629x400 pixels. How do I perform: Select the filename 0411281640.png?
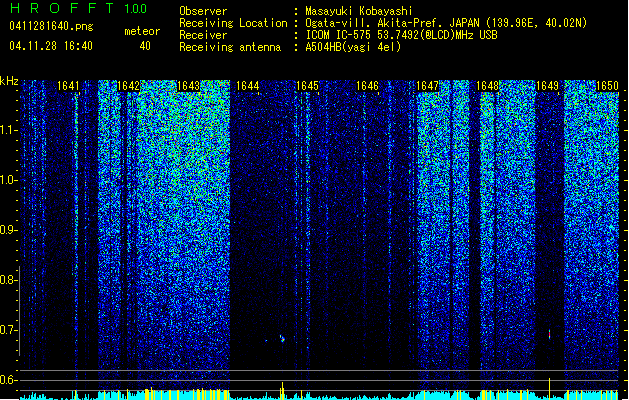tap(51, 27)
